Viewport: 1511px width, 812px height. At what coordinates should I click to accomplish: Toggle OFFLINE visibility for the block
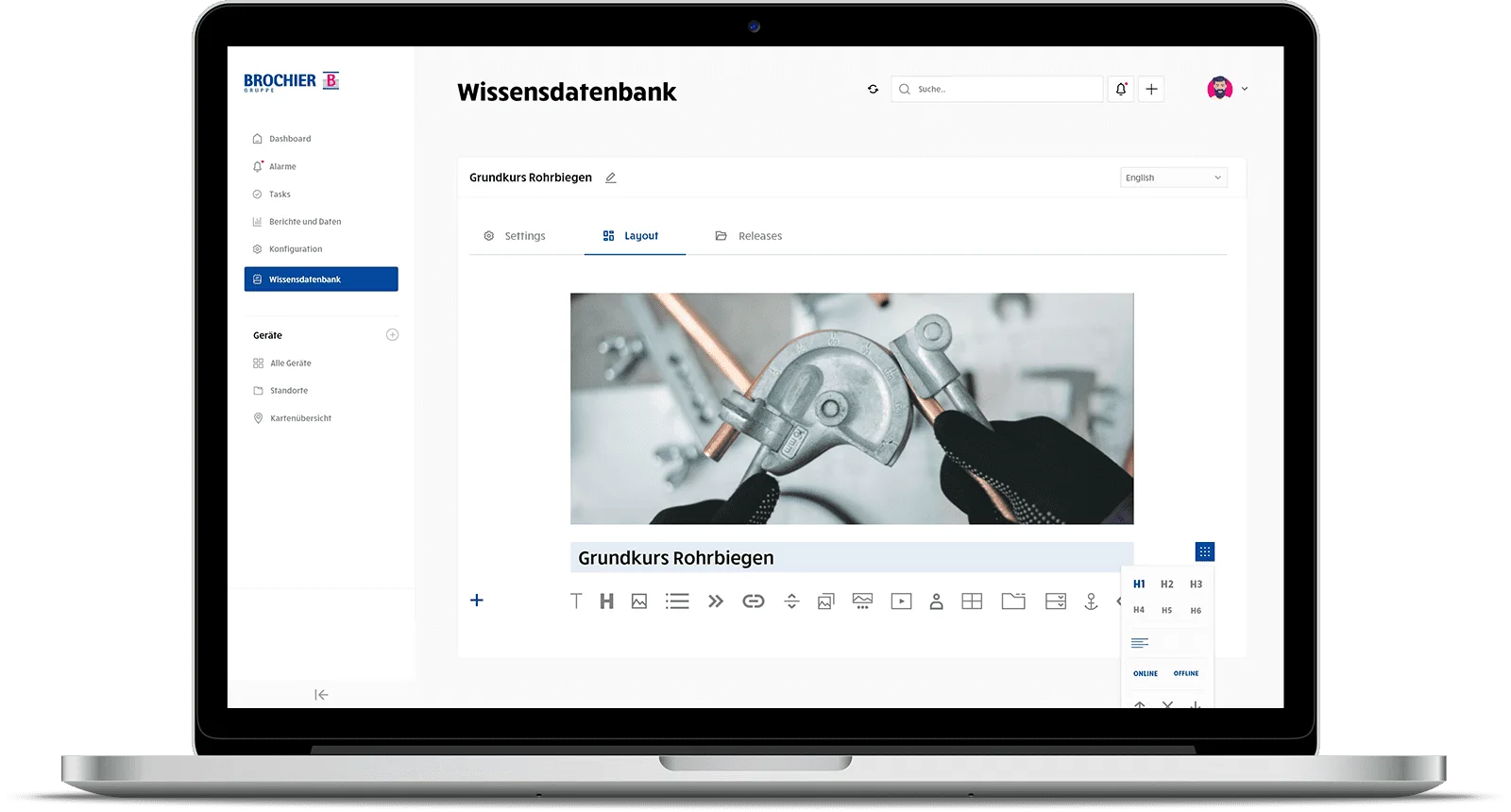[1186, 674]
